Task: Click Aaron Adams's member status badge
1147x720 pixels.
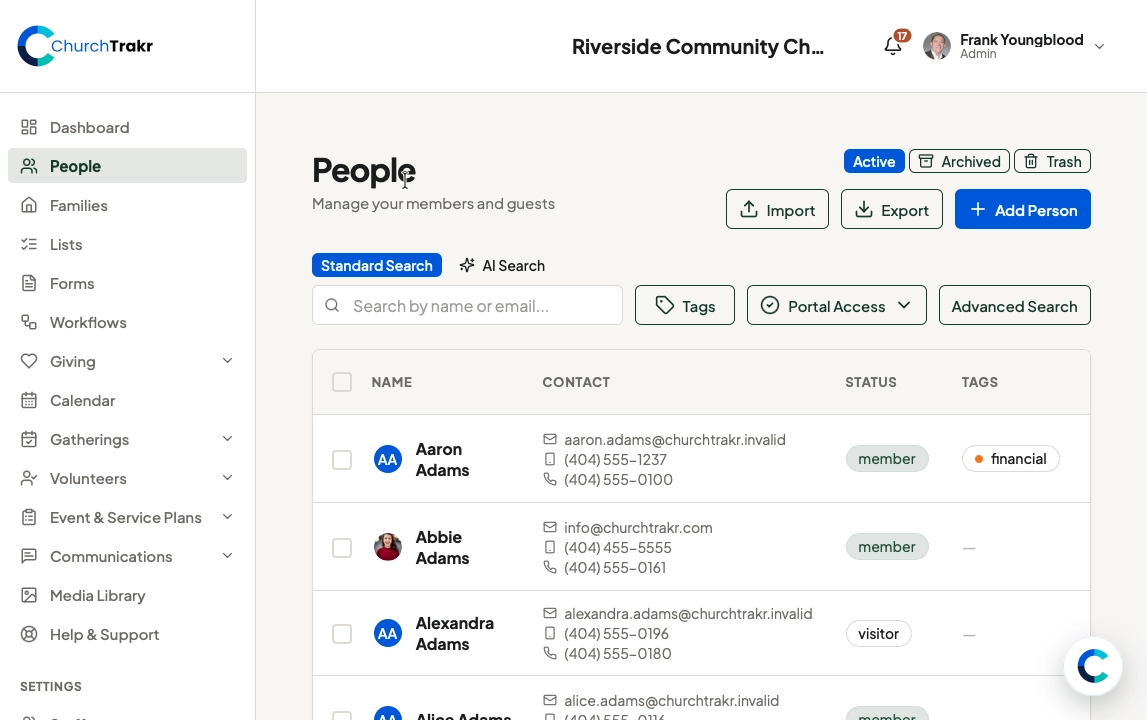Action: point(887,459)
